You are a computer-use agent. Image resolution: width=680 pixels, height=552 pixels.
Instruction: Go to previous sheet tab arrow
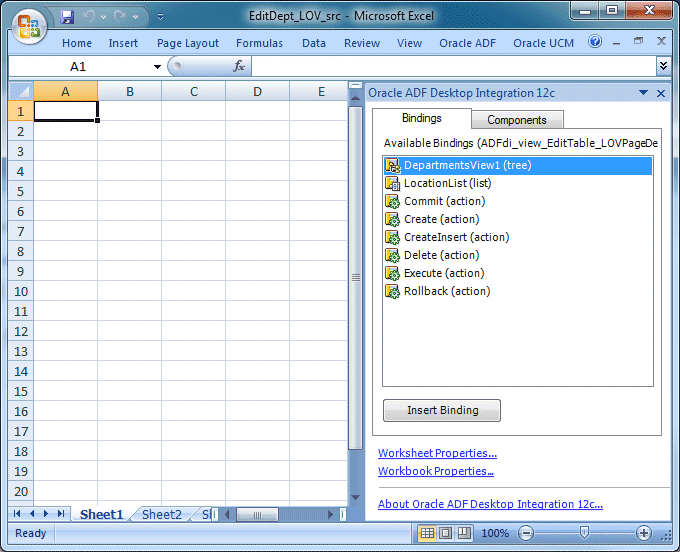point(32,514)
